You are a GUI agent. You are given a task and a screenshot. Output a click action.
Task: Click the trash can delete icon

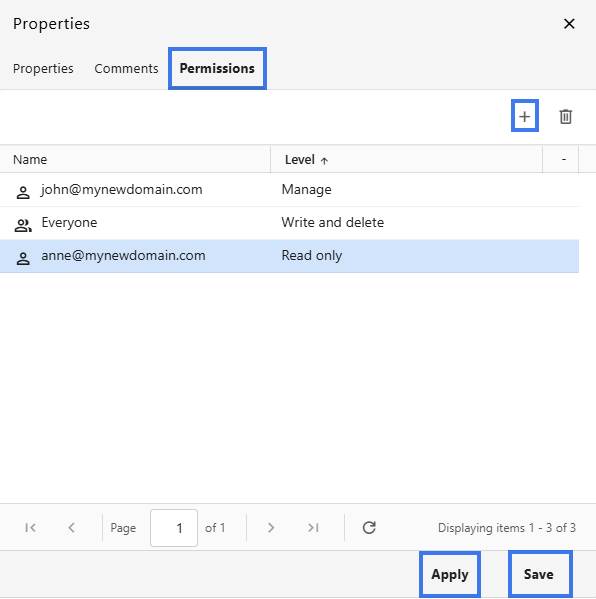point(565,117)
